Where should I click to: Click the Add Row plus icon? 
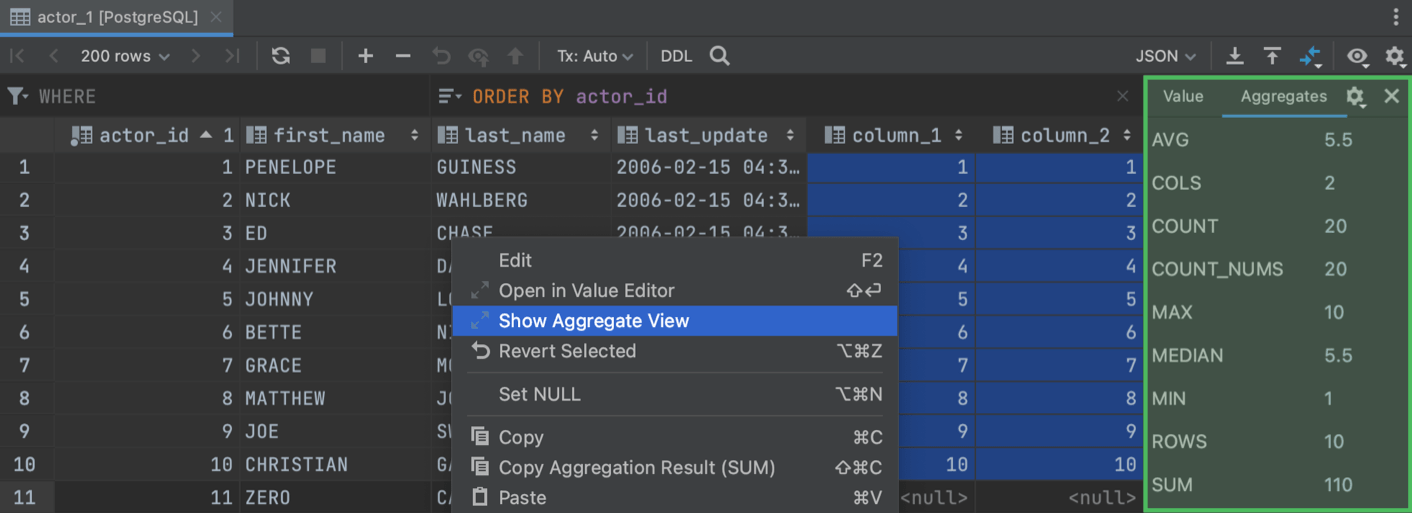[365, 56]
